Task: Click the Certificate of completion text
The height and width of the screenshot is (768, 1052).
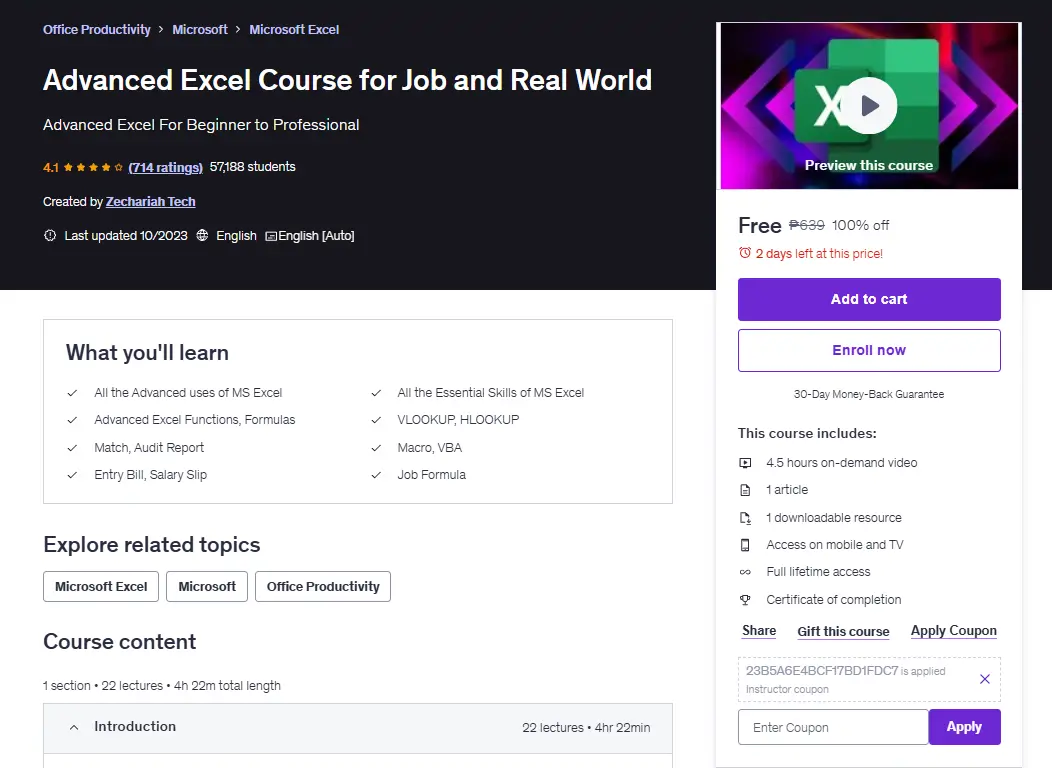Action: pyautogui.click(x=833, y=600)
